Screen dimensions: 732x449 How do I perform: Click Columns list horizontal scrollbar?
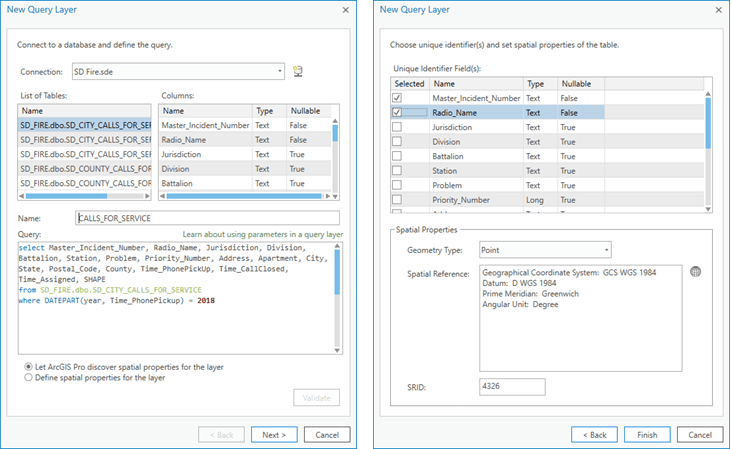[244, 196]
